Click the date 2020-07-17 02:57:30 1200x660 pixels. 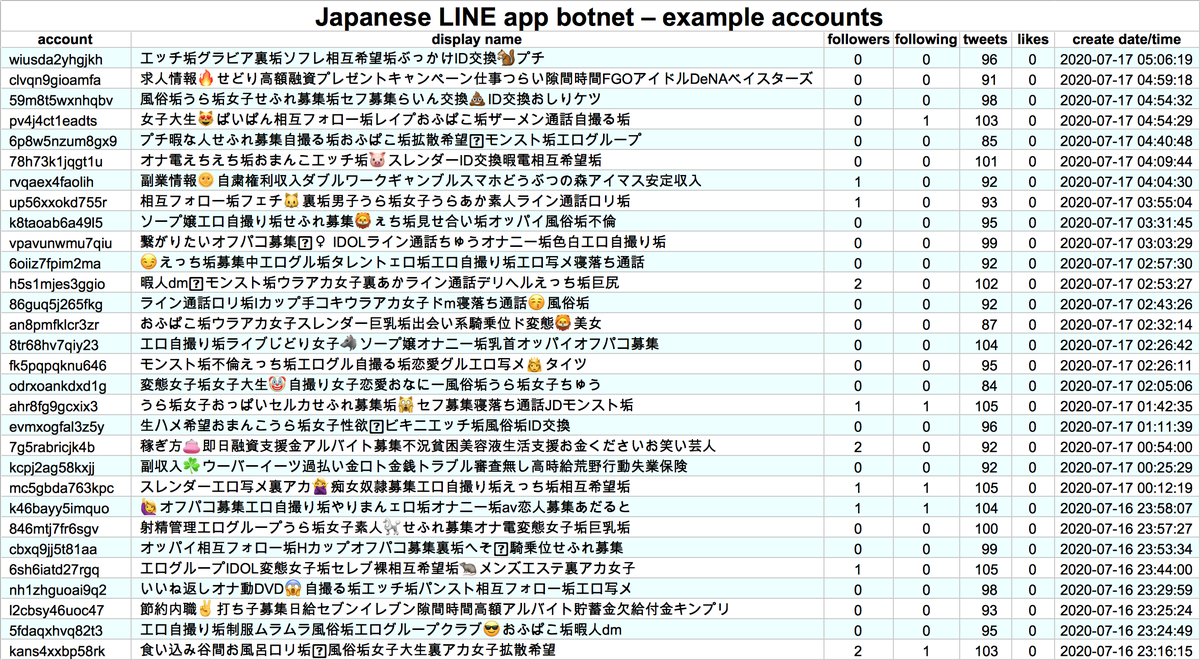(1126, 263)
